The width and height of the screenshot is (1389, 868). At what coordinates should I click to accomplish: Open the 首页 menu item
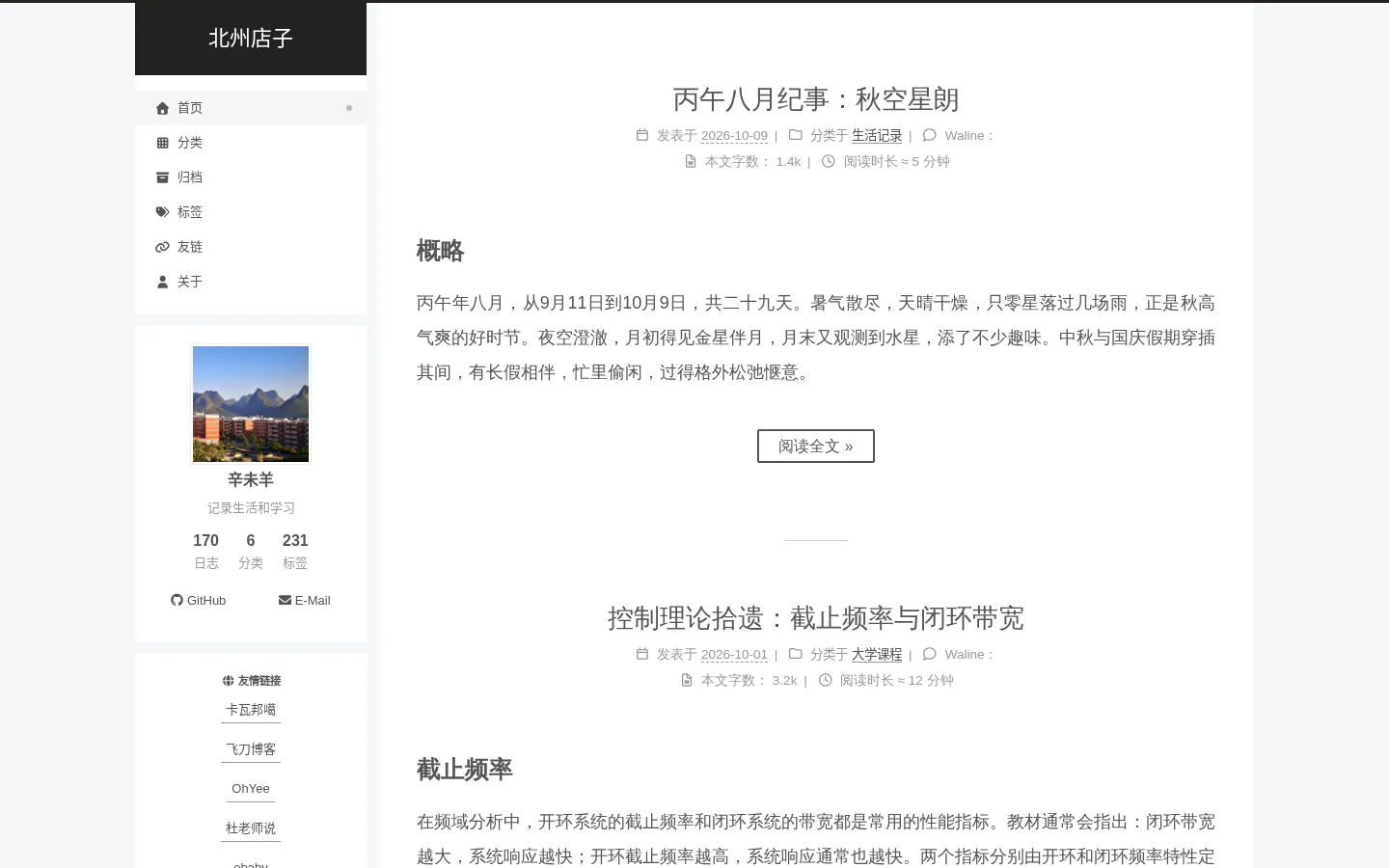251,108
